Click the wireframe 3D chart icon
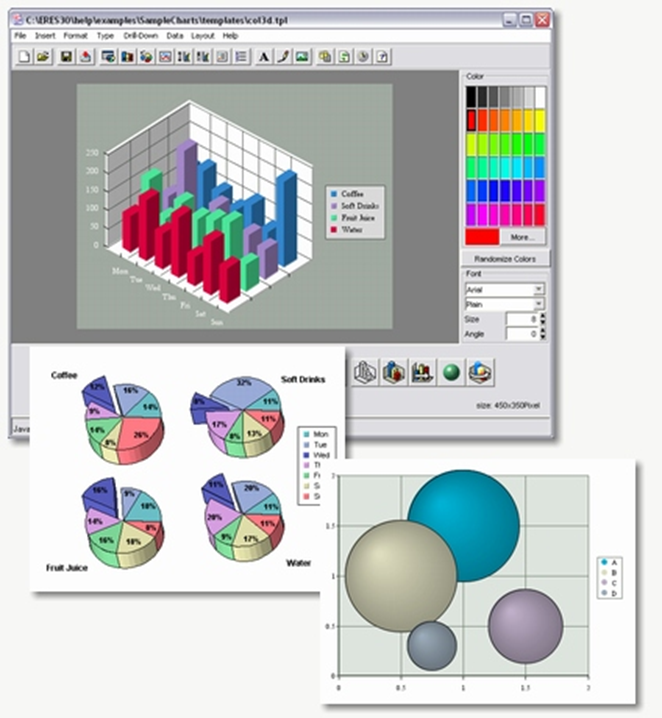 [x=366, y=372]
